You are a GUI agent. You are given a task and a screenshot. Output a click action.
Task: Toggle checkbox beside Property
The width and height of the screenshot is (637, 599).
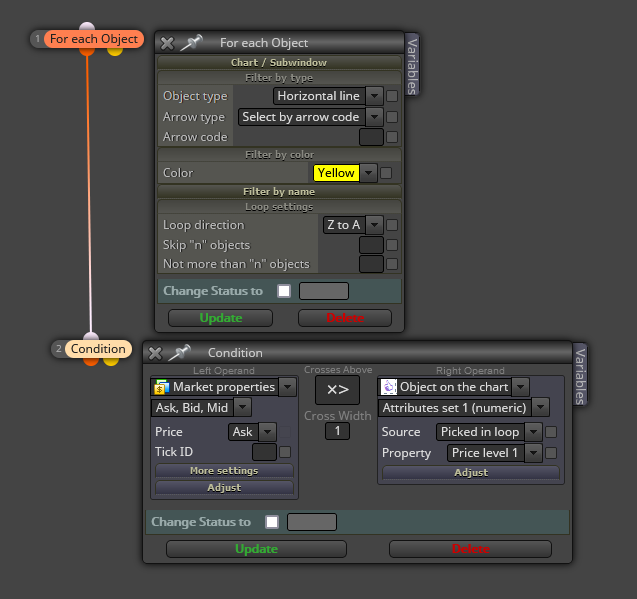click(x=551, y=453)
